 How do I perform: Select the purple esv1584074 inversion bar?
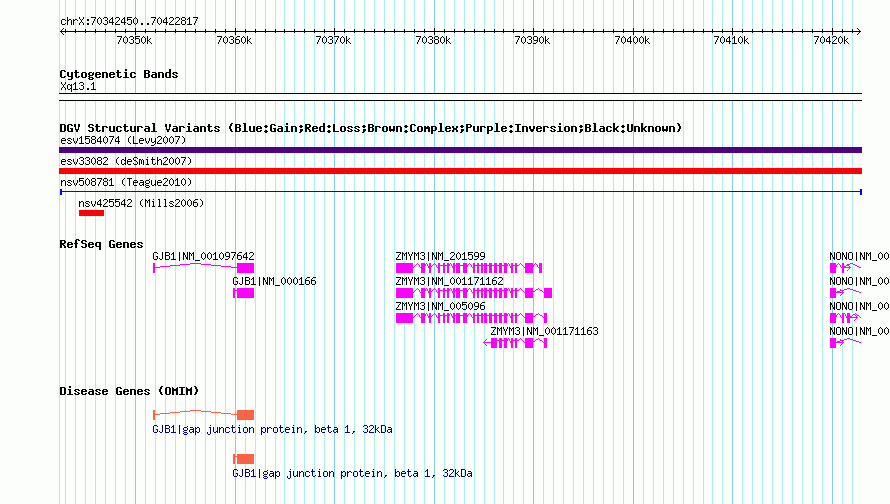click(460, 150)
